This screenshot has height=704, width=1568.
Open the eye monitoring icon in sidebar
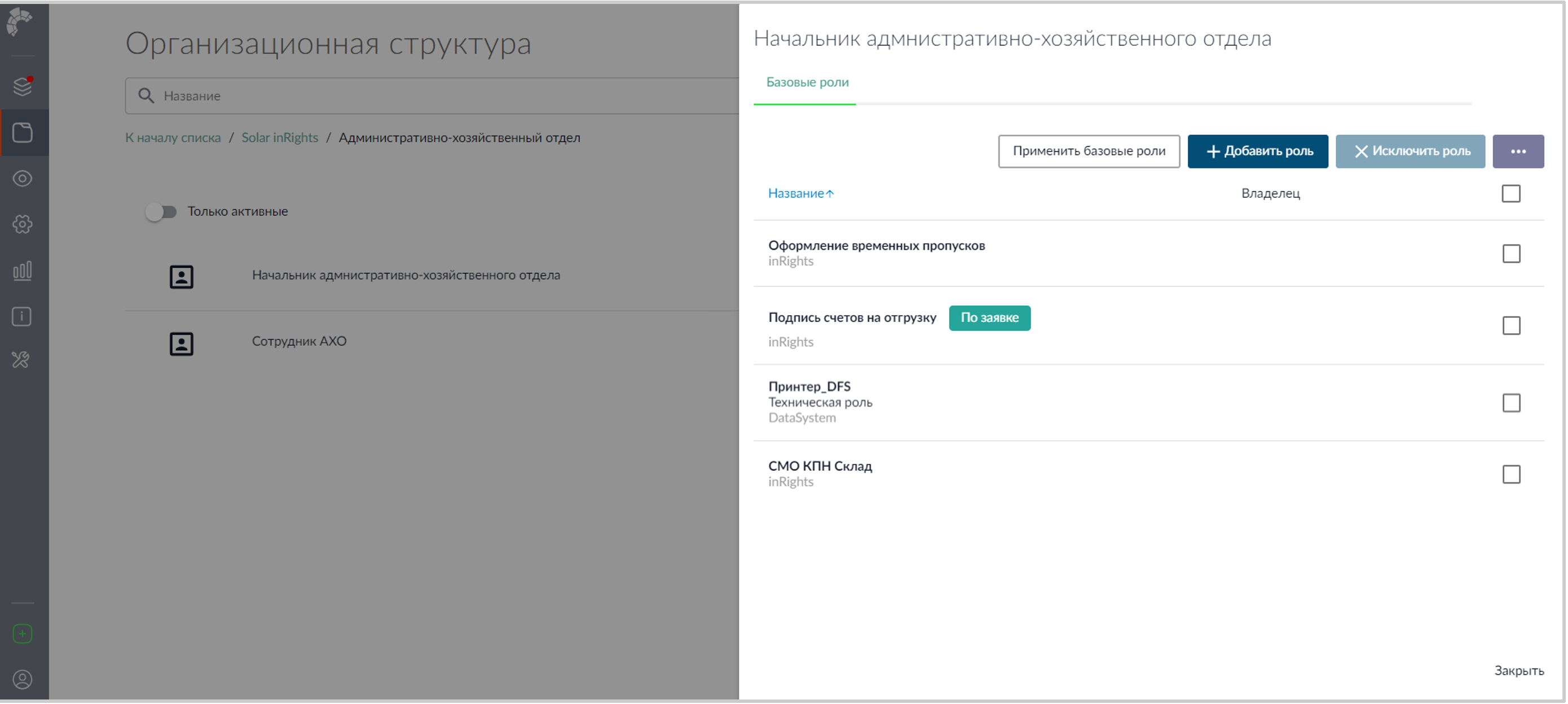[23, 178]
